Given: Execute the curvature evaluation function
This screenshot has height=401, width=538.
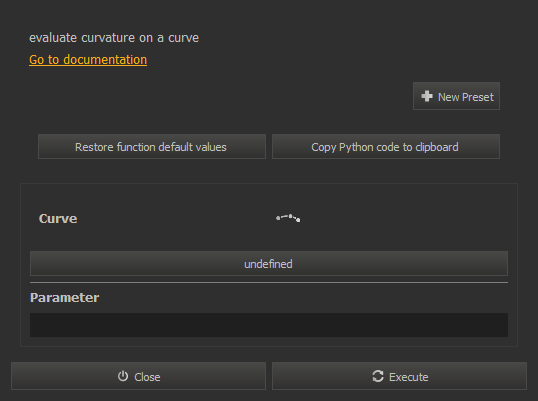Looking at the screenshot, I should (x=399, y=376).
